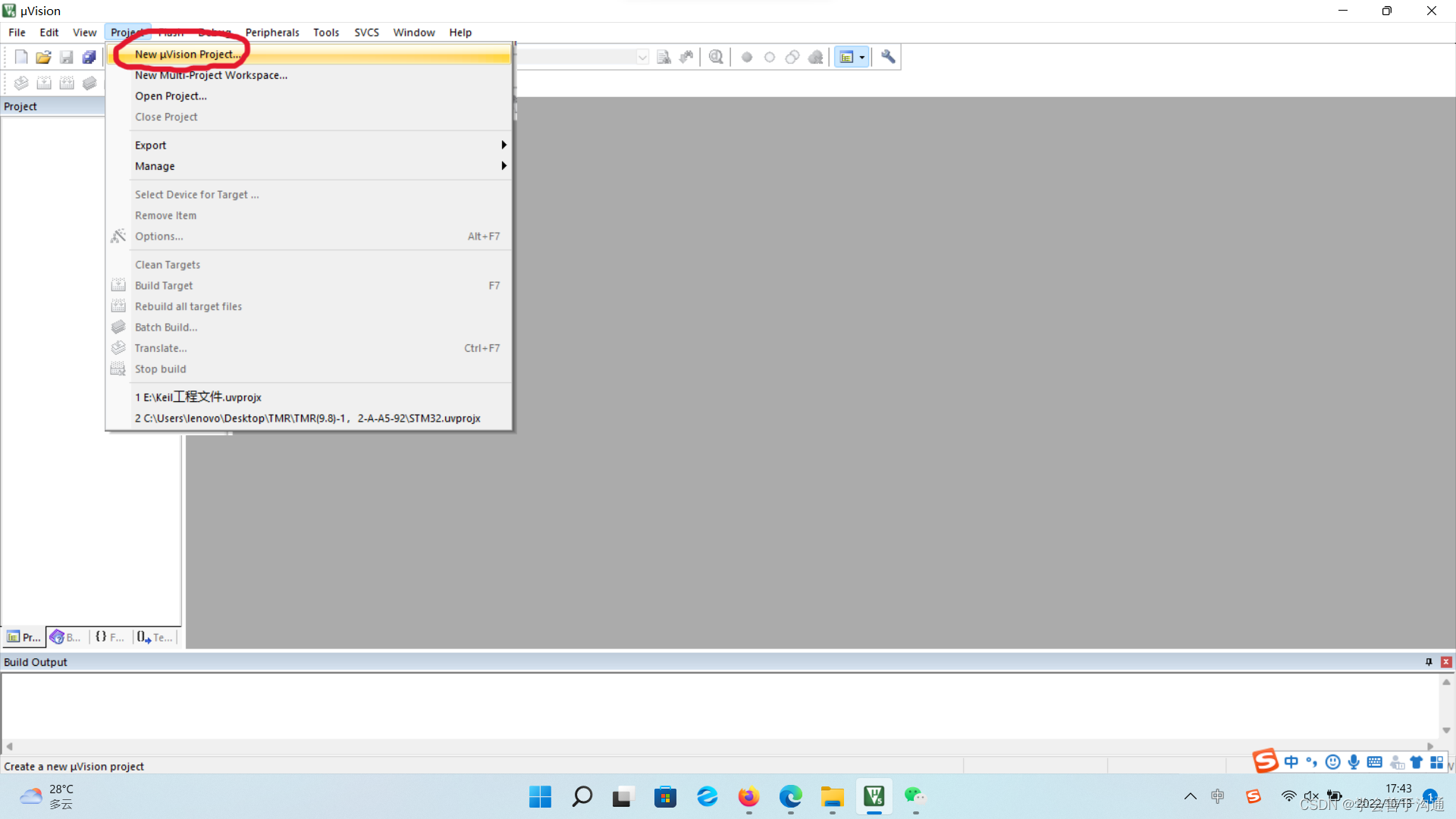Open window layout dropdown arrow in toolbar
Viewport: 1456px width, 819px height.
862,57
